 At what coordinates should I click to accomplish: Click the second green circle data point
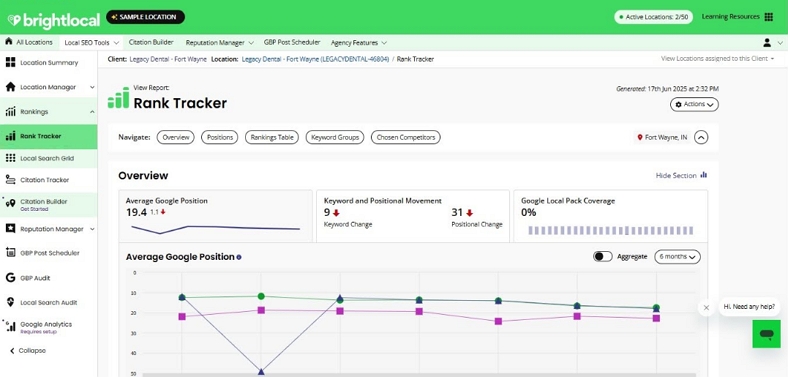(x=261, y=297)
